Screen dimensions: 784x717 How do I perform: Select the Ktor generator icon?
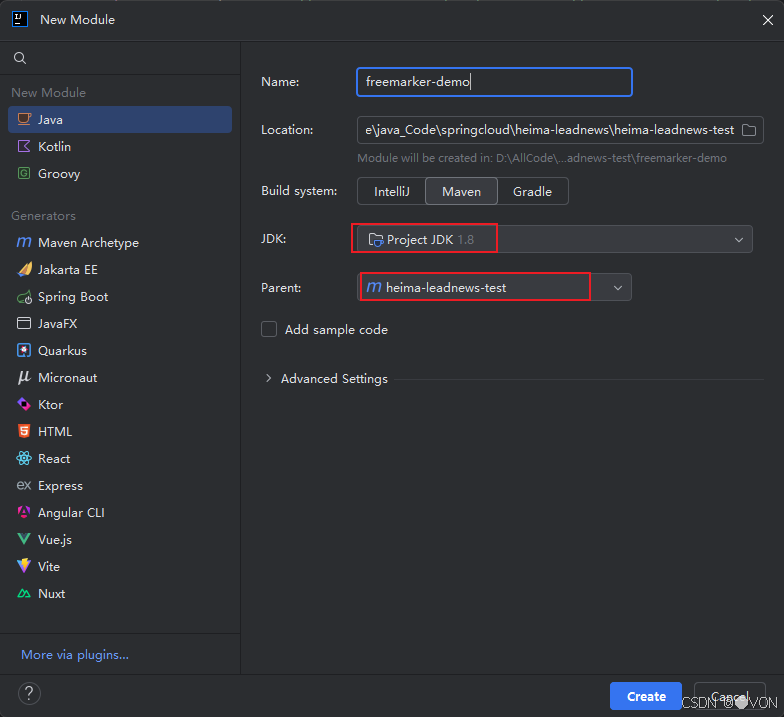24,404
